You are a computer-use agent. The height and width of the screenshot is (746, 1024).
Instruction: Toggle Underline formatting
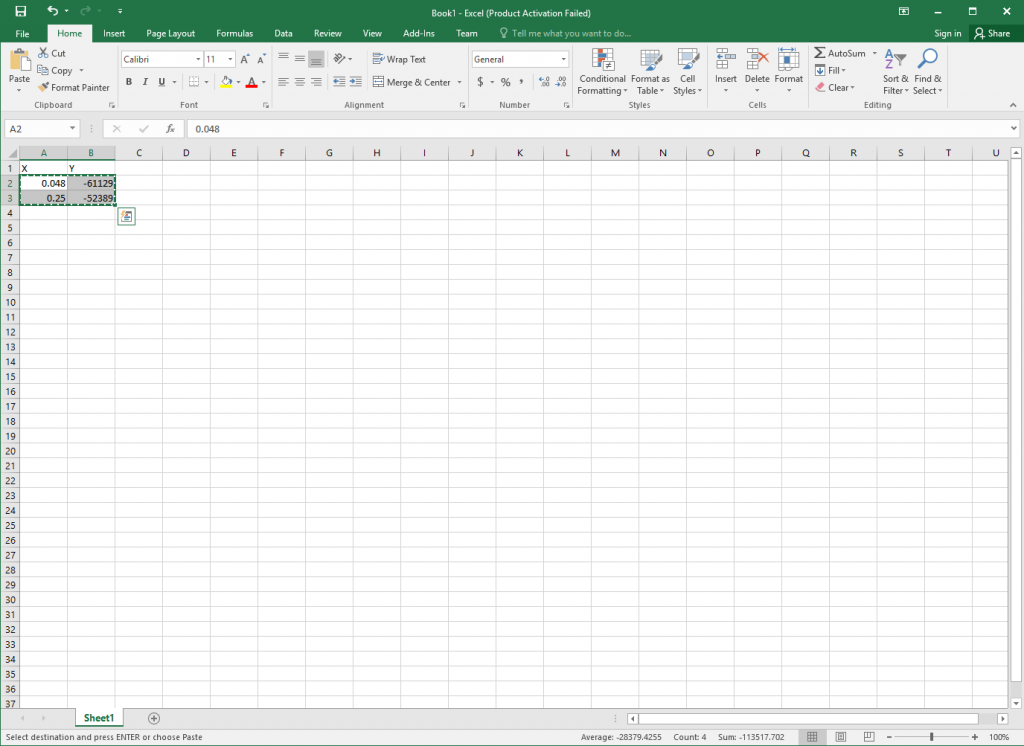(161, 82)
